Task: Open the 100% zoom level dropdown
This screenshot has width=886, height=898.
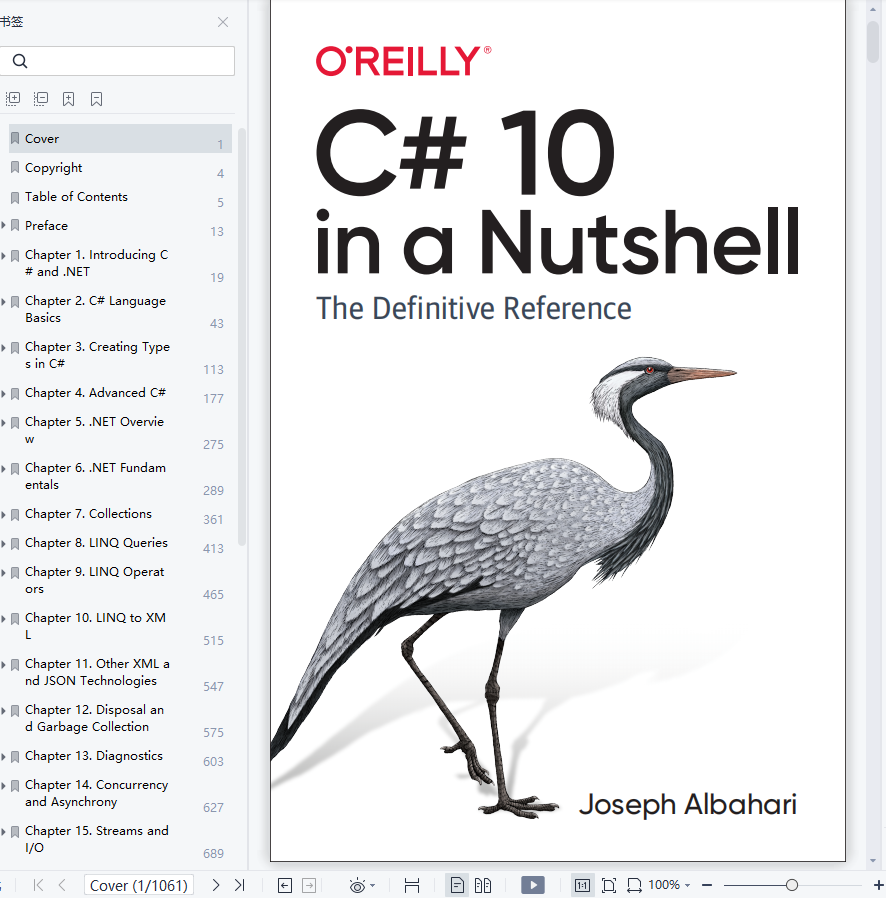Action: (x=670, y=885)
